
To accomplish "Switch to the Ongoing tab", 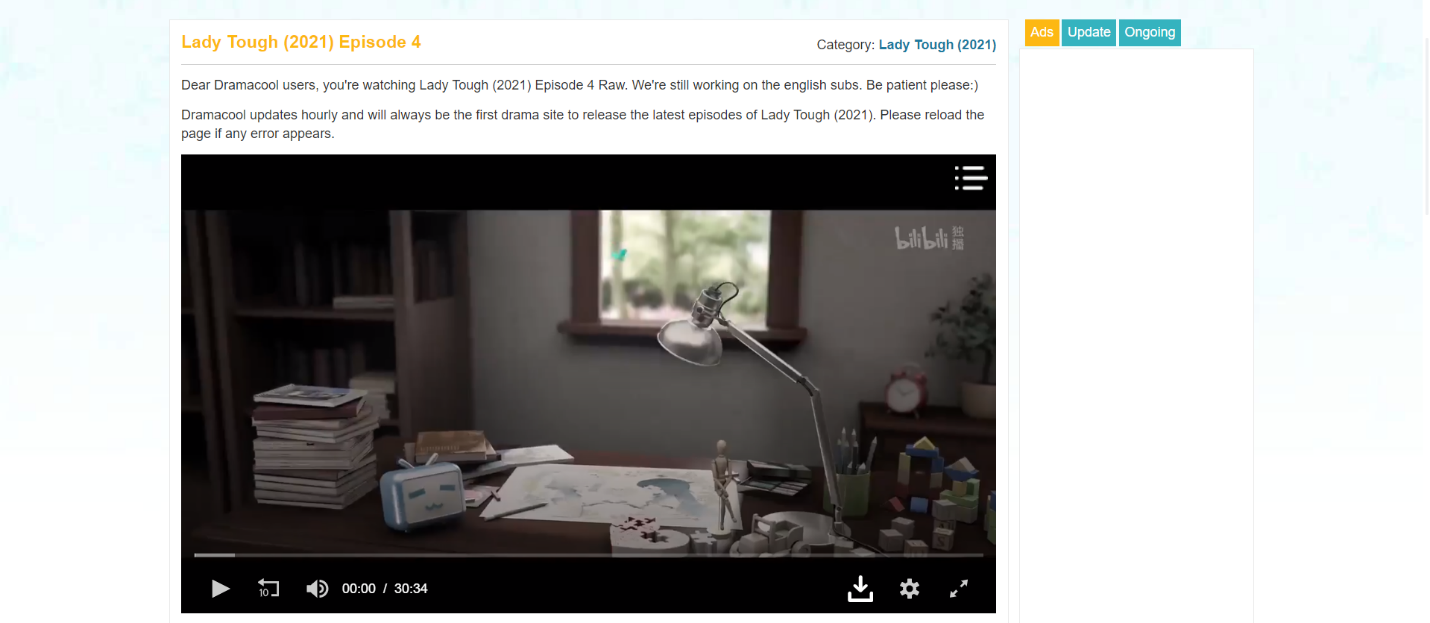I will tap(1150, 32).
